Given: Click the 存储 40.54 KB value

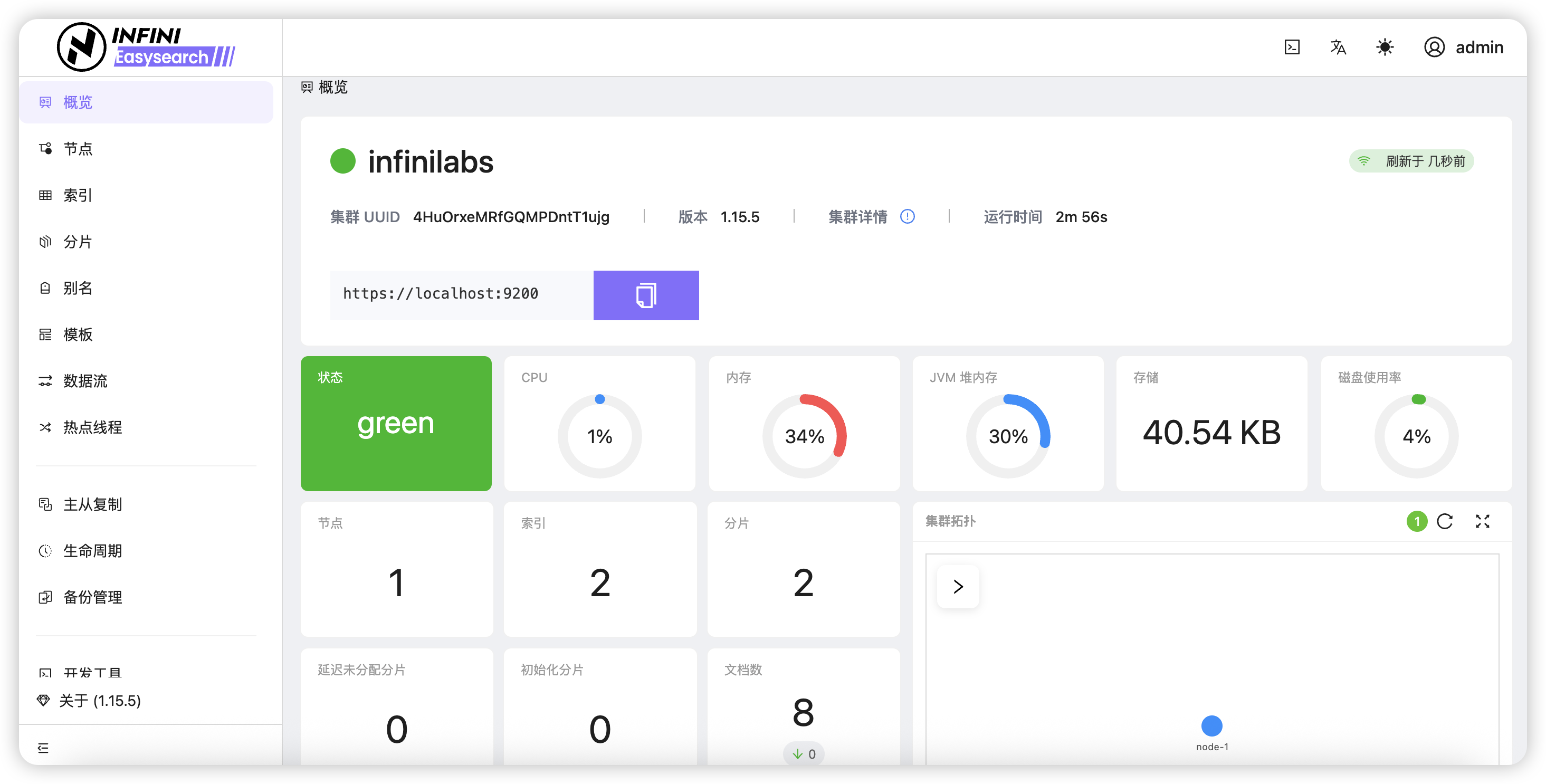Looking at the screenshot, I should [x=1211, y=432].
